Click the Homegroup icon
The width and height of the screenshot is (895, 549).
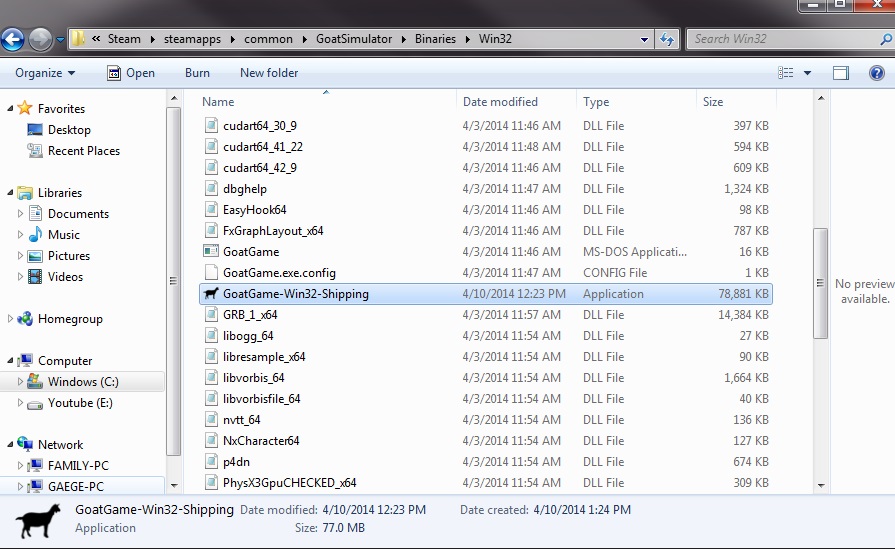pyautogui.click(x=25, y=318)
